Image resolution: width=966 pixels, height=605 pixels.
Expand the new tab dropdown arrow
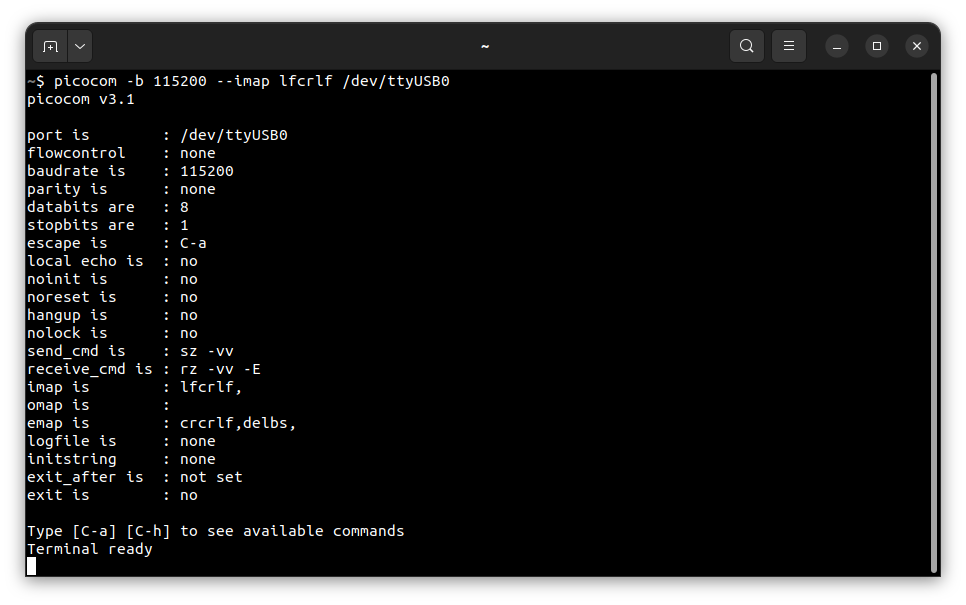(80, 46)
